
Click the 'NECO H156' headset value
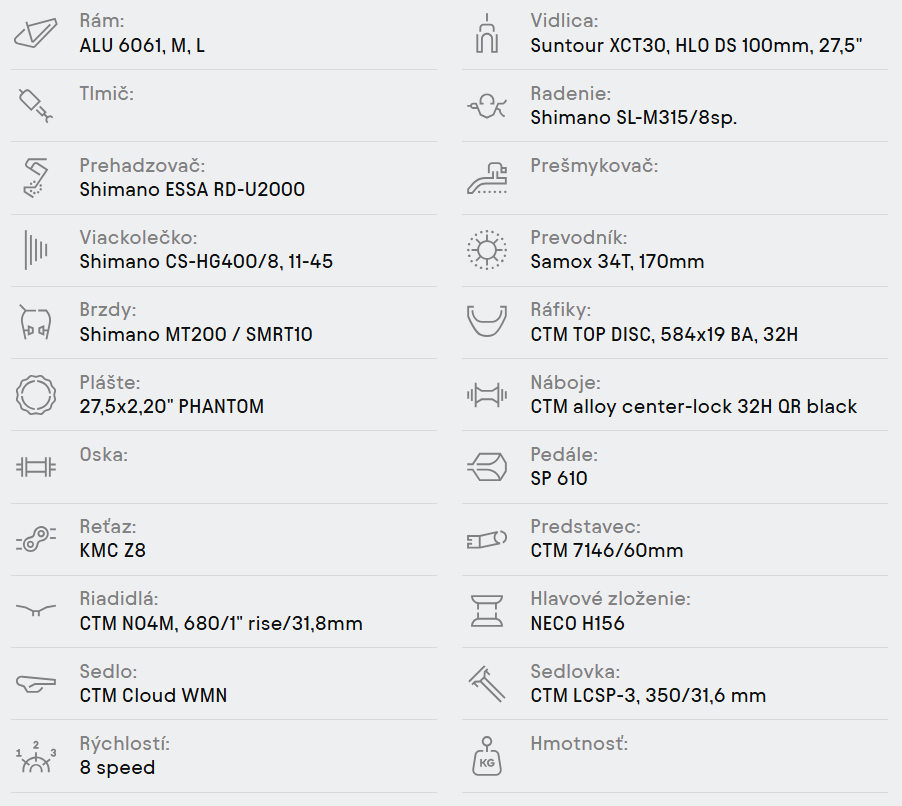pos(577,624)
